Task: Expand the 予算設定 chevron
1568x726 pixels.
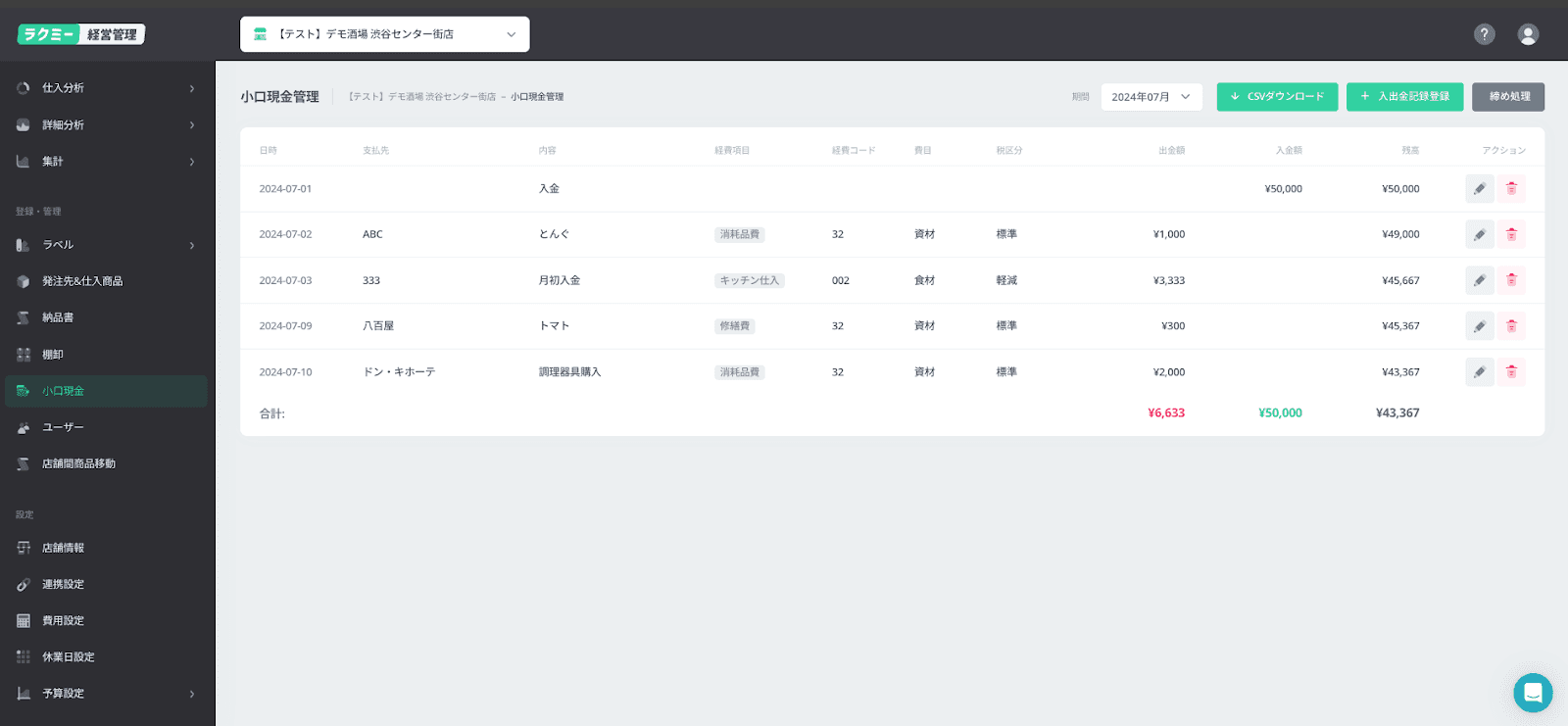Action: pyautogui.click(x=192, y=694)
